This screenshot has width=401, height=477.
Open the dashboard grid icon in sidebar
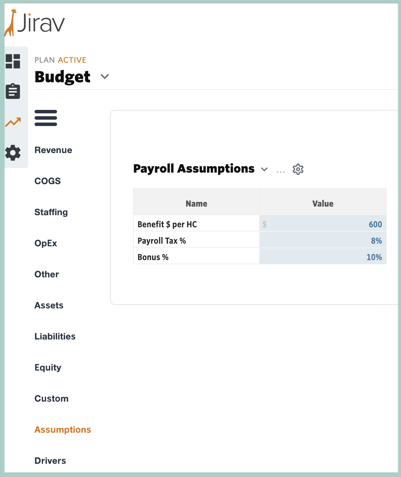[x=13, y=61]
